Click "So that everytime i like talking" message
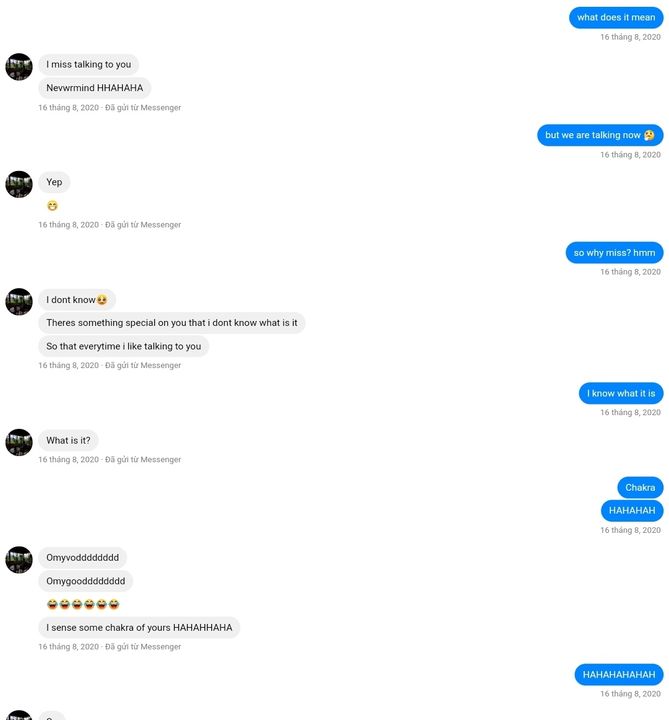Viewport: 669px width, 720px height. (124, 346)
